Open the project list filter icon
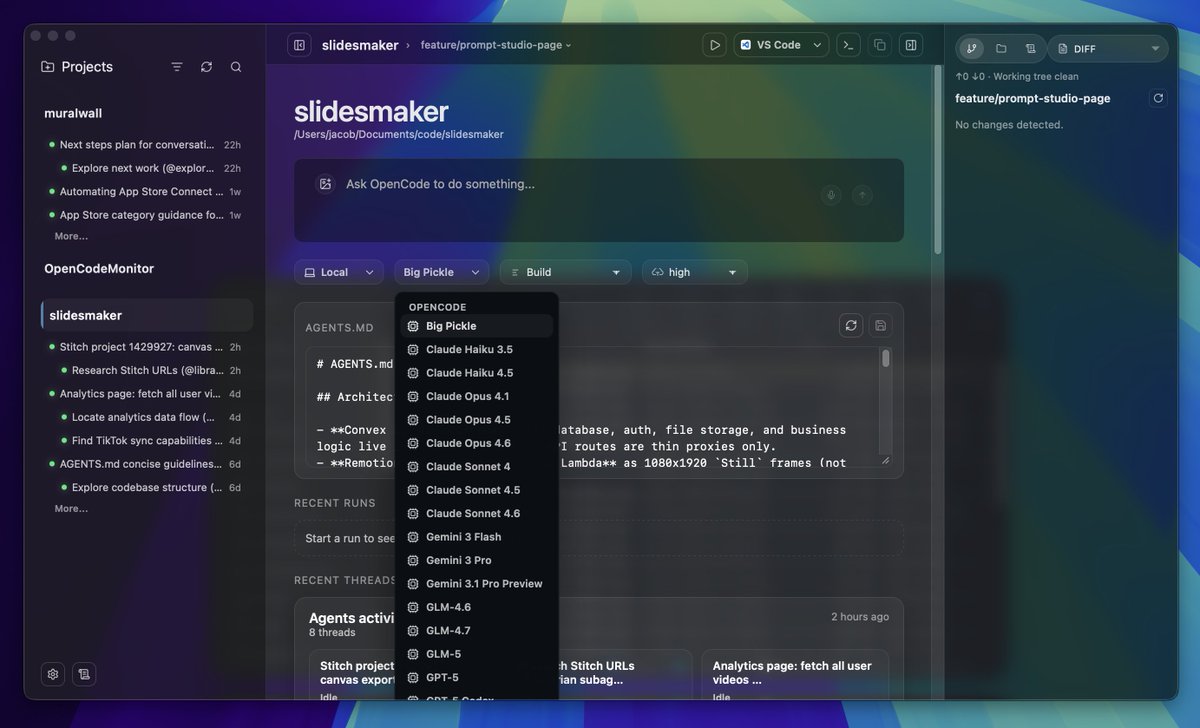This screenshot has width=1200, height=728. [177, 67]
